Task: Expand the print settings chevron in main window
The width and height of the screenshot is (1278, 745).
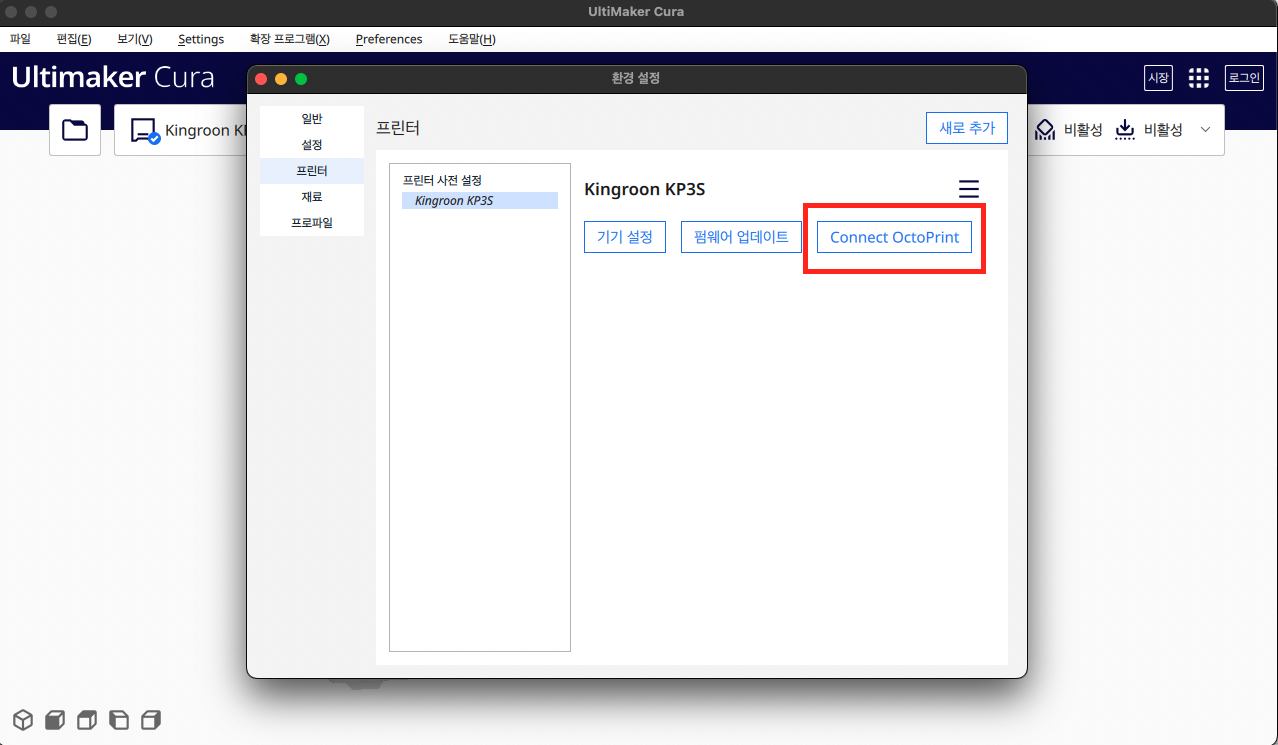Action: [1205, 130]
